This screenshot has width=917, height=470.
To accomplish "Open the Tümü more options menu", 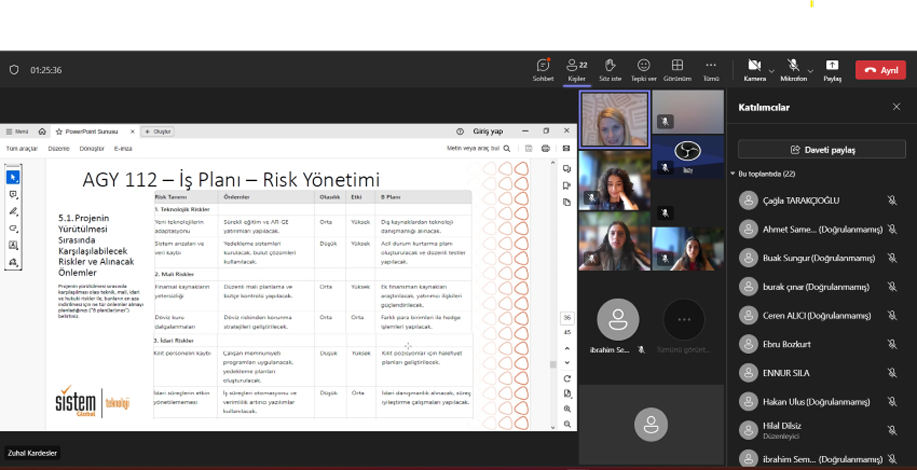I will click(711, 68).
